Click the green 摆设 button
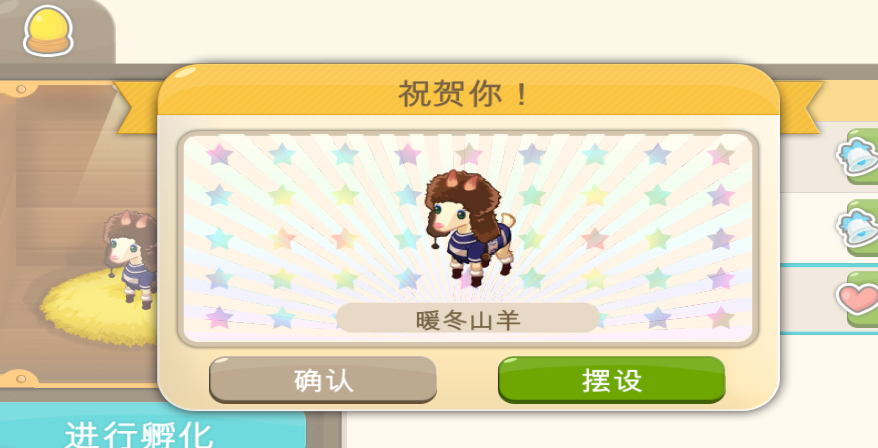878x448 pixels. point(611,380)
